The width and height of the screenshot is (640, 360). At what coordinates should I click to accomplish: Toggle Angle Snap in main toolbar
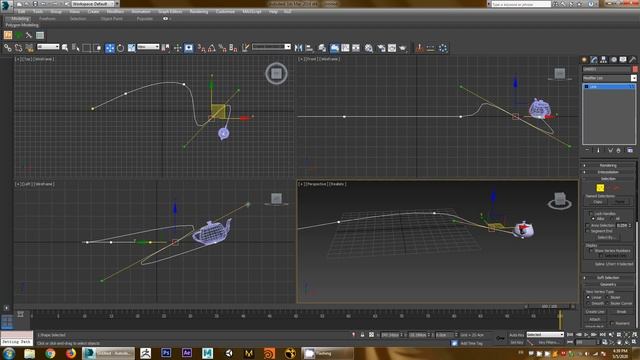point(212,48)
